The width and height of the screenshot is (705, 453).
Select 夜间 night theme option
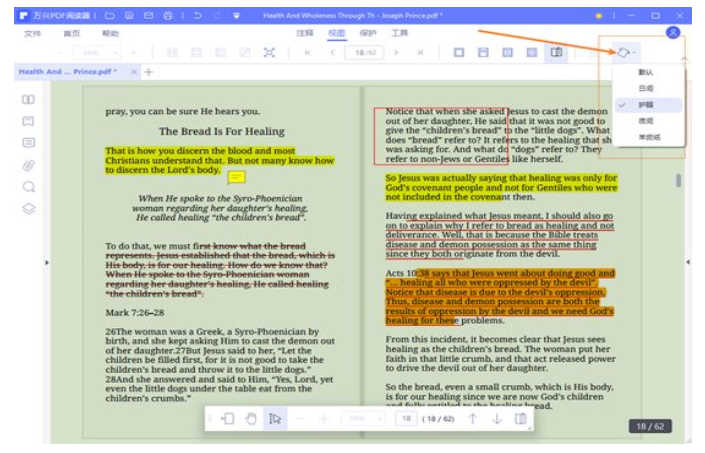point(645,120)
